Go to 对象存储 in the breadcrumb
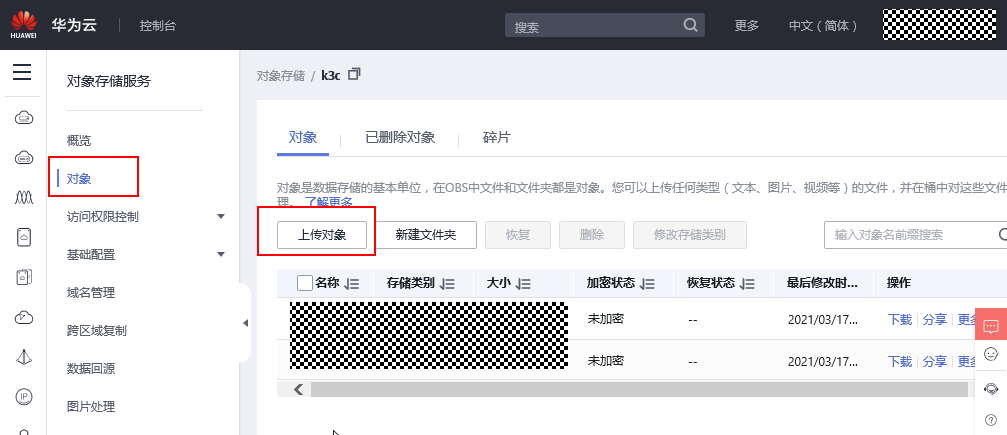This screenshot has width=1007, height=435. [x=281, y=76]
